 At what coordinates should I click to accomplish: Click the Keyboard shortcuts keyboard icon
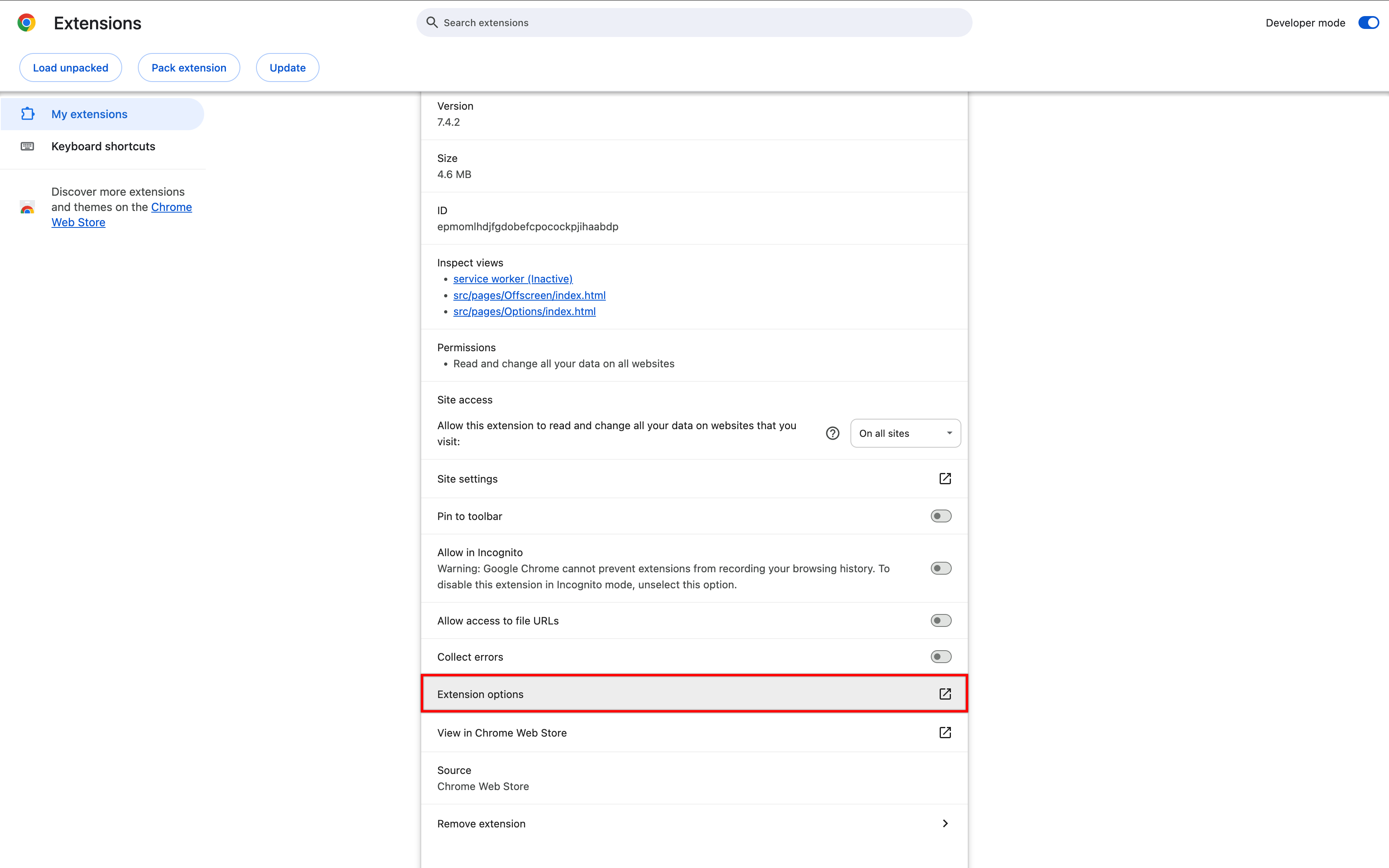(27, 146)
